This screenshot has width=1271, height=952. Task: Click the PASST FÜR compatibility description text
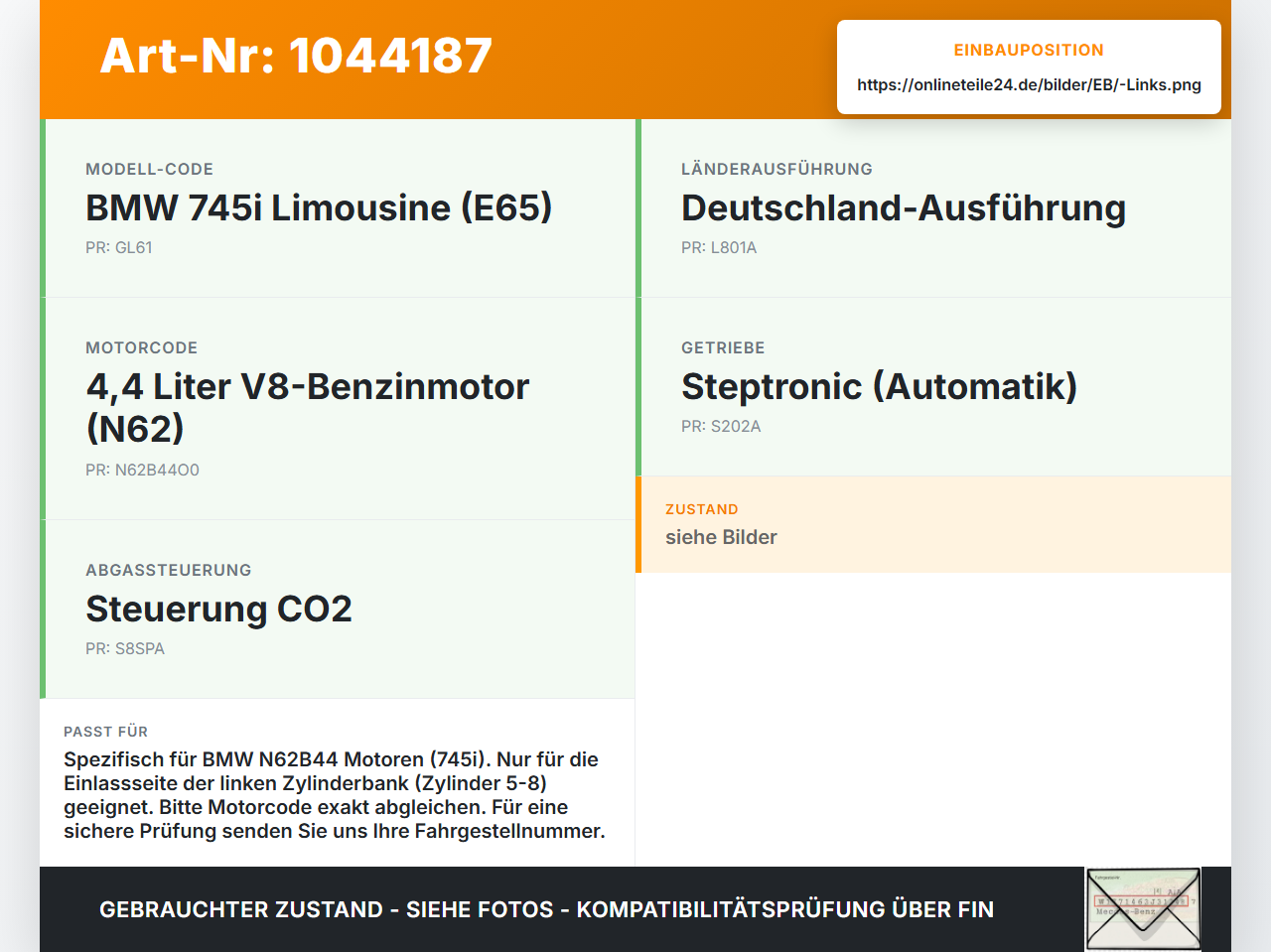[335, 795]
